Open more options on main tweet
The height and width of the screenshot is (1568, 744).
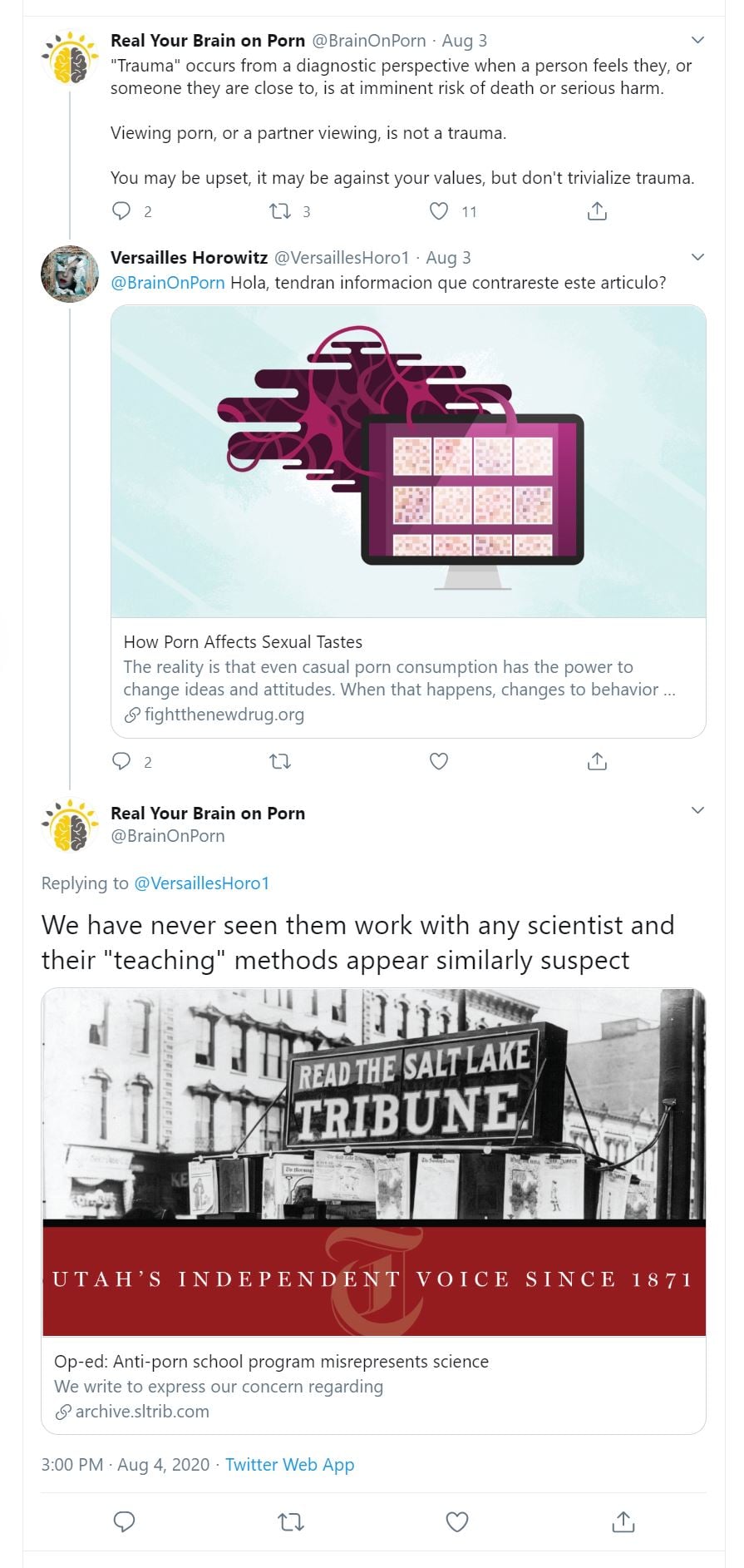click(697, 810)
